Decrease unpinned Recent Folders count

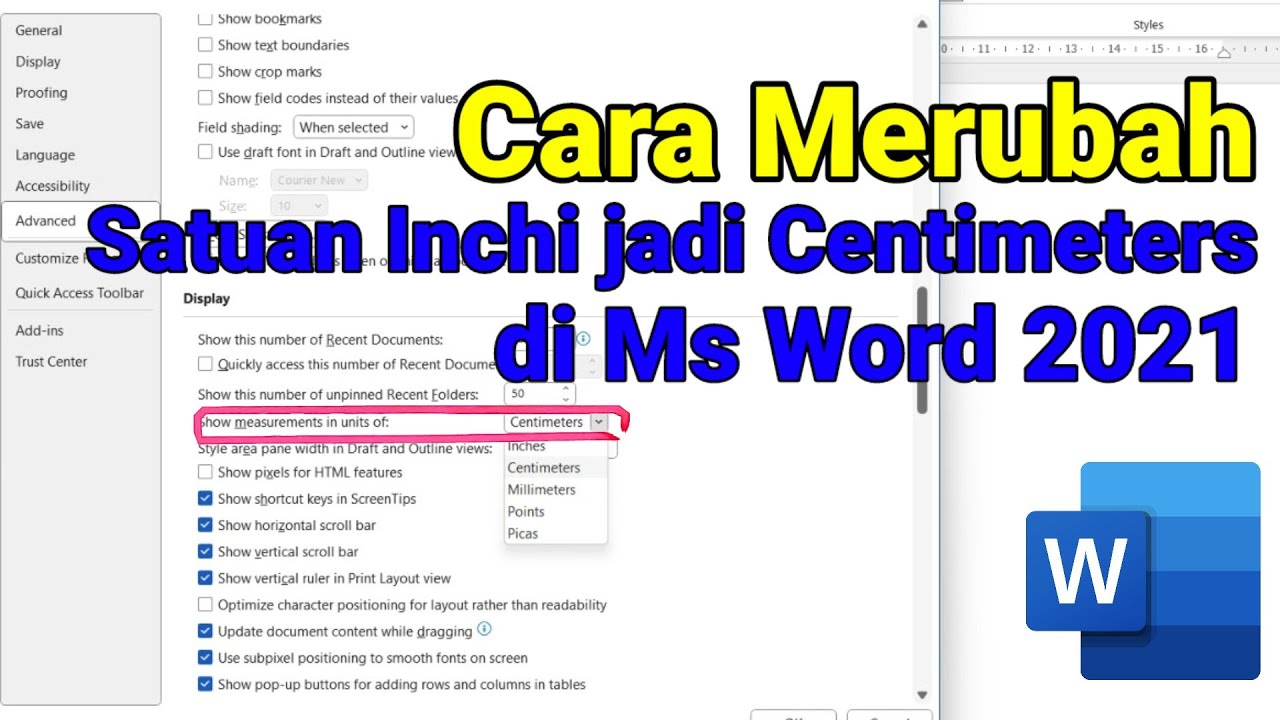[566, 399]
